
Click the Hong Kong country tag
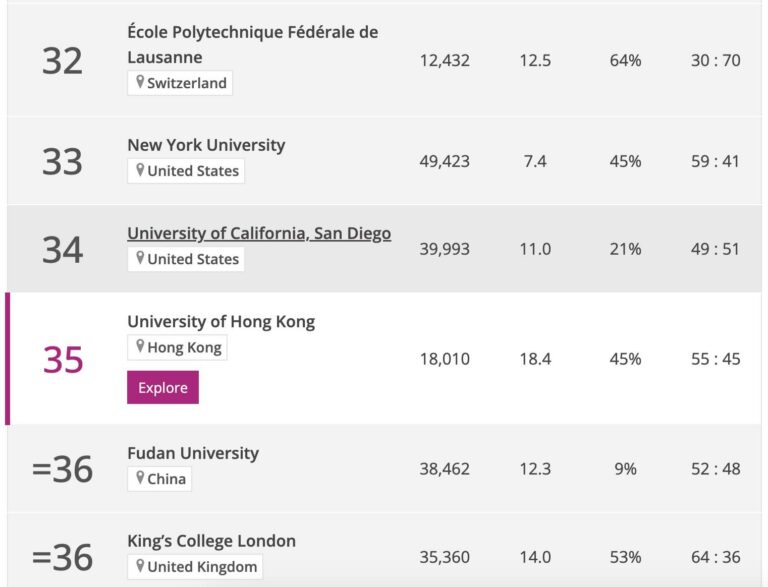tap(177, 347)
